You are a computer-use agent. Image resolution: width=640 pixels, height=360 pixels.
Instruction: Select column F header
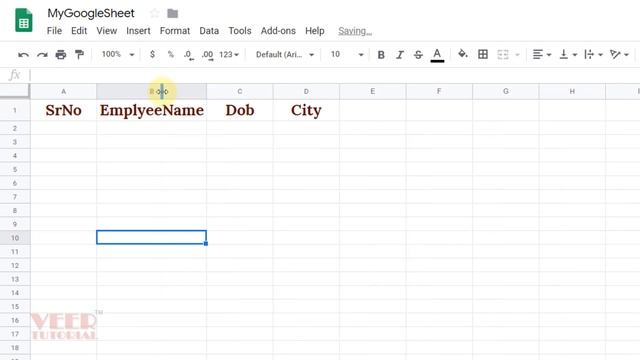(439, 91)
